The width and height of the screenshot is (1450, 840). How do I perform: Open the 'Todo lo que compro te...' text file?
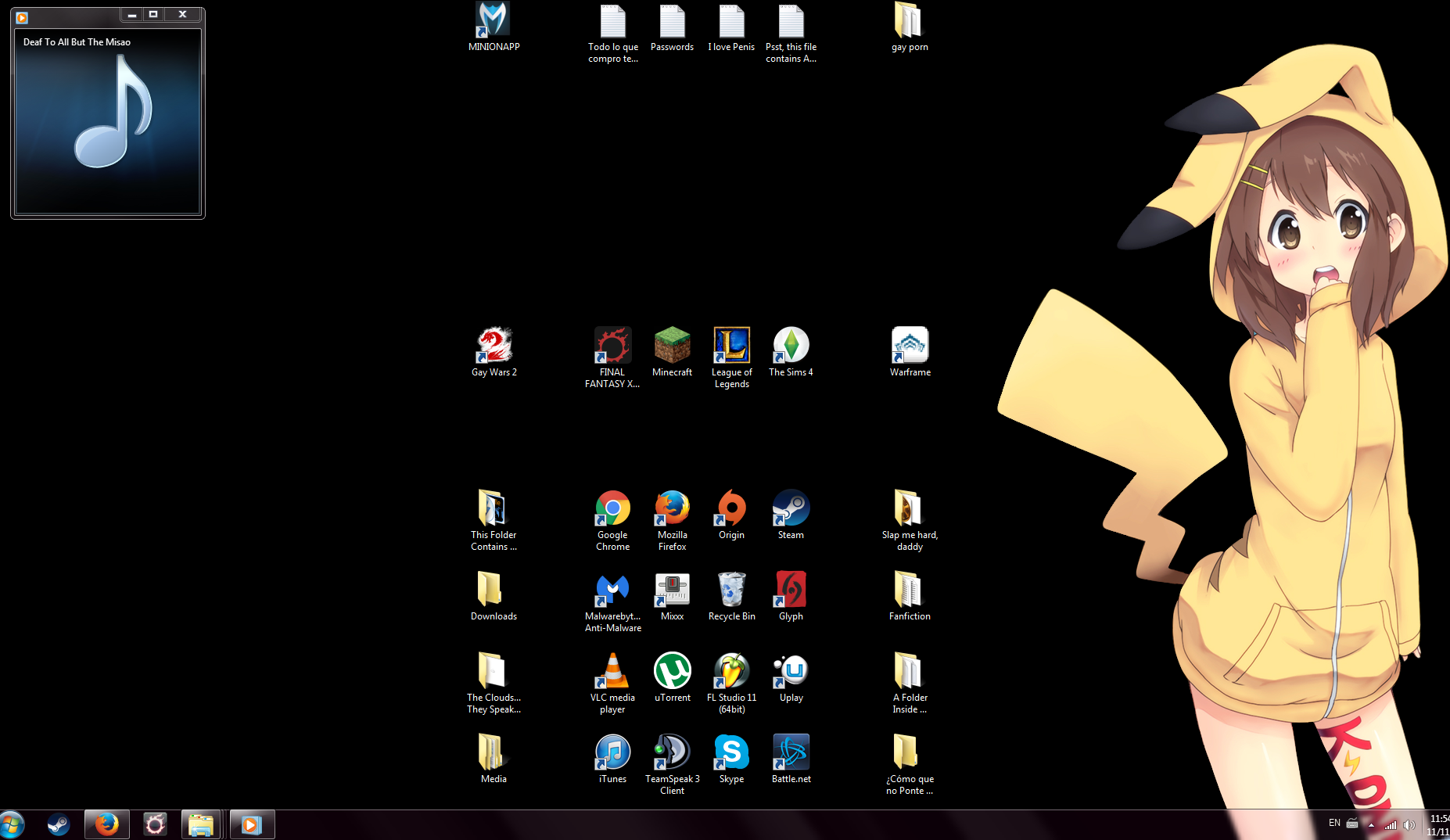(x=613, y=34)
